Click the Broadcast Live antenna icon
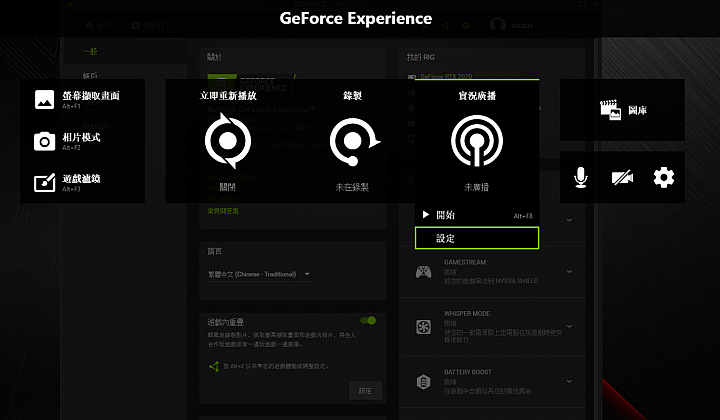720x420 pixels. point(477,140)
